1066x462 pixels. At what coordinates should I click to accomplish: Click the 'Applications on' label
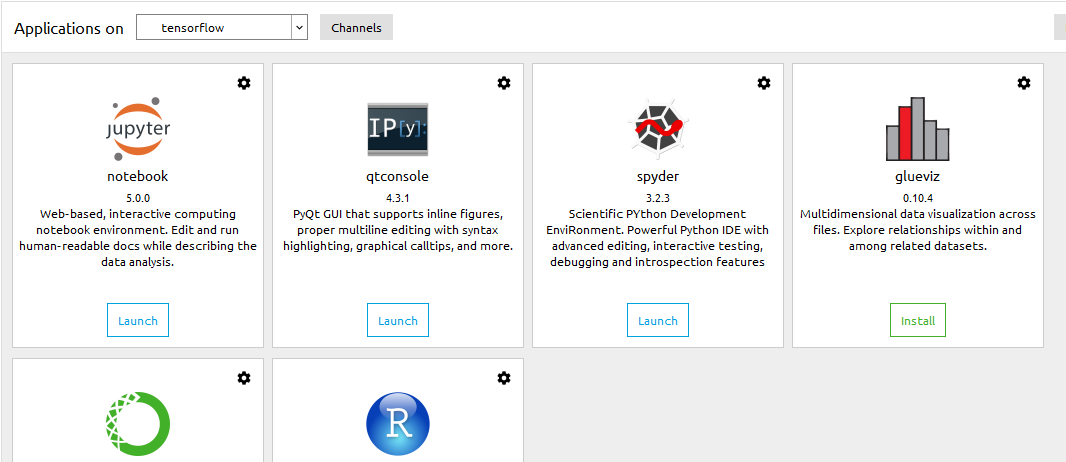[x=69, y=29]
